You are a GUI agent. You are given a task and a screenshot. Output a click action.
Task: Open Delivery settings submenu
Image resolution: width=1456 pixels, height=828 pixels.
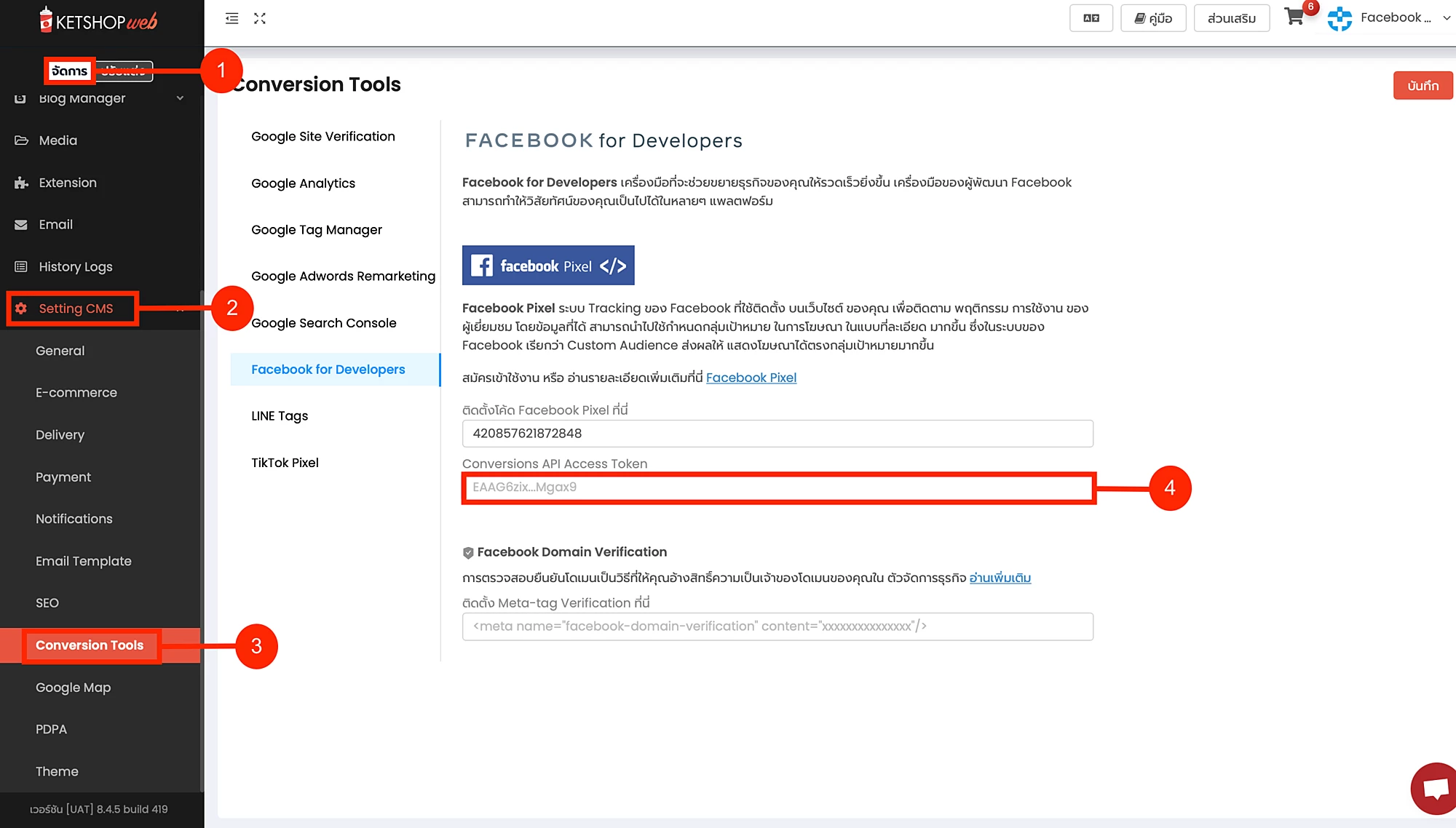tap(60, 435)
